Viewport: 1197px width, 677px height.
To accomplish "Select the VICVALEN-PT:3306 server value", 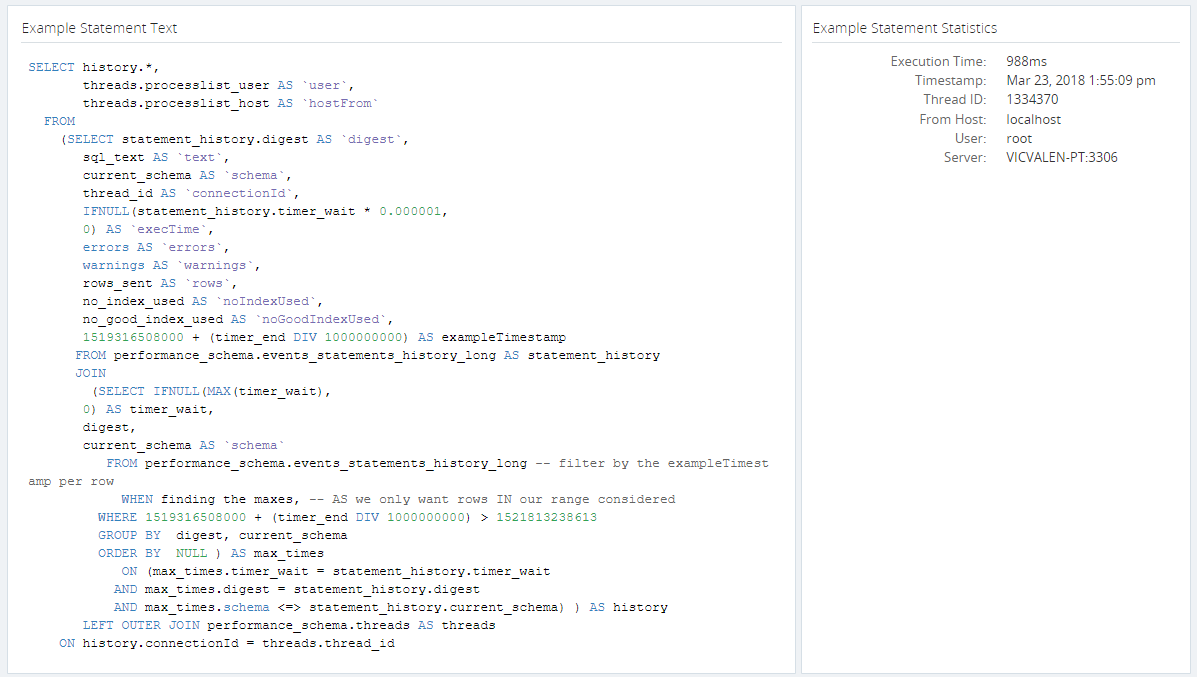I will 1063,157.
